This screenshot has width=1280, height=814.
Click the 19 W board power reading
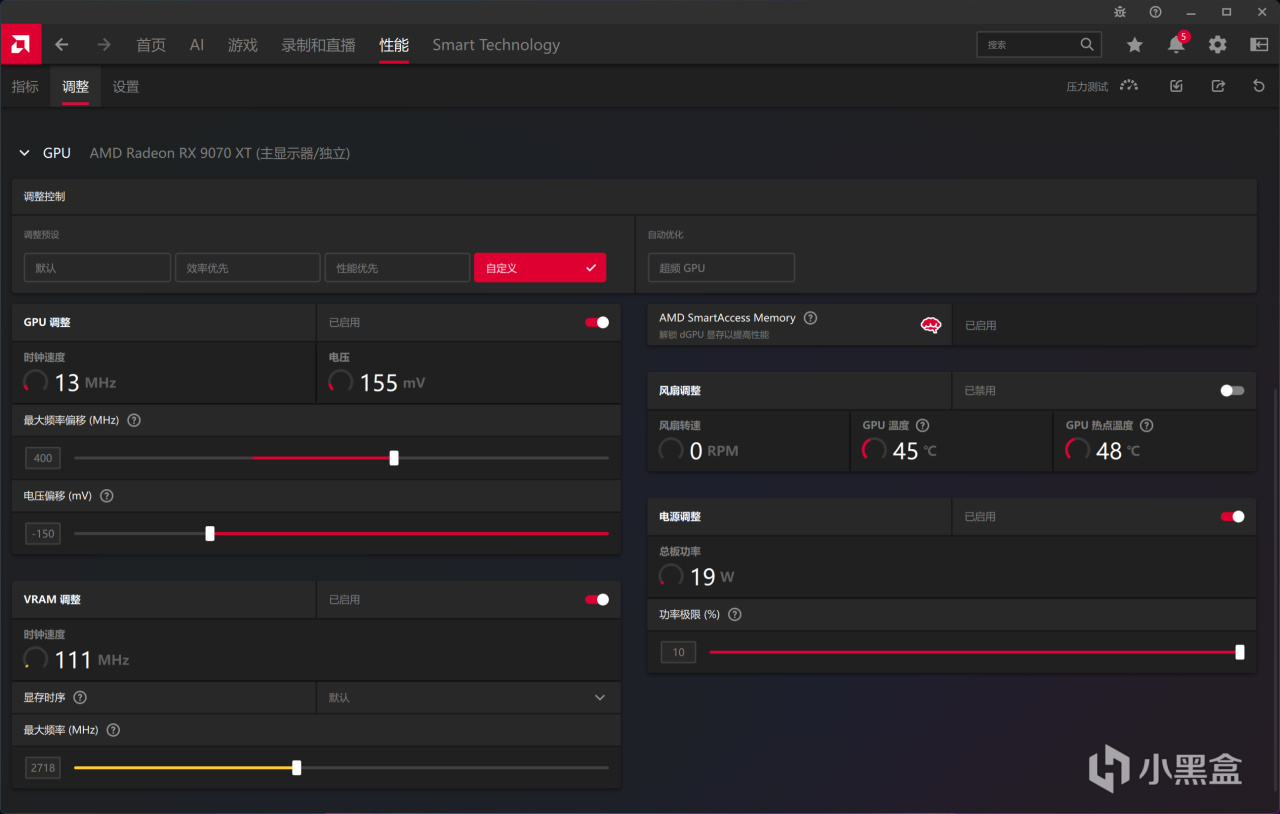point(712,577)
